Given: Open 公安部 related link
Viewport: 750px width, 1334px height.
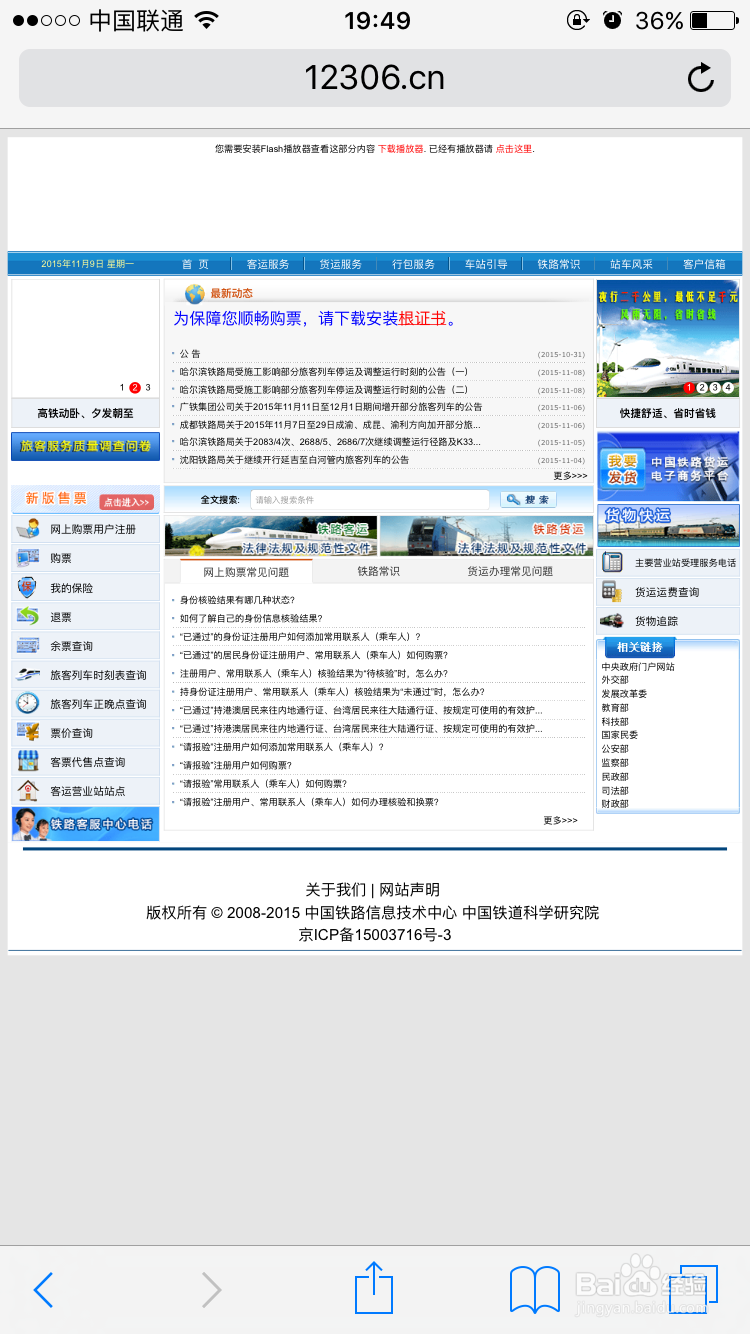Looking at the screenshot, I should (x=615, y=749).
